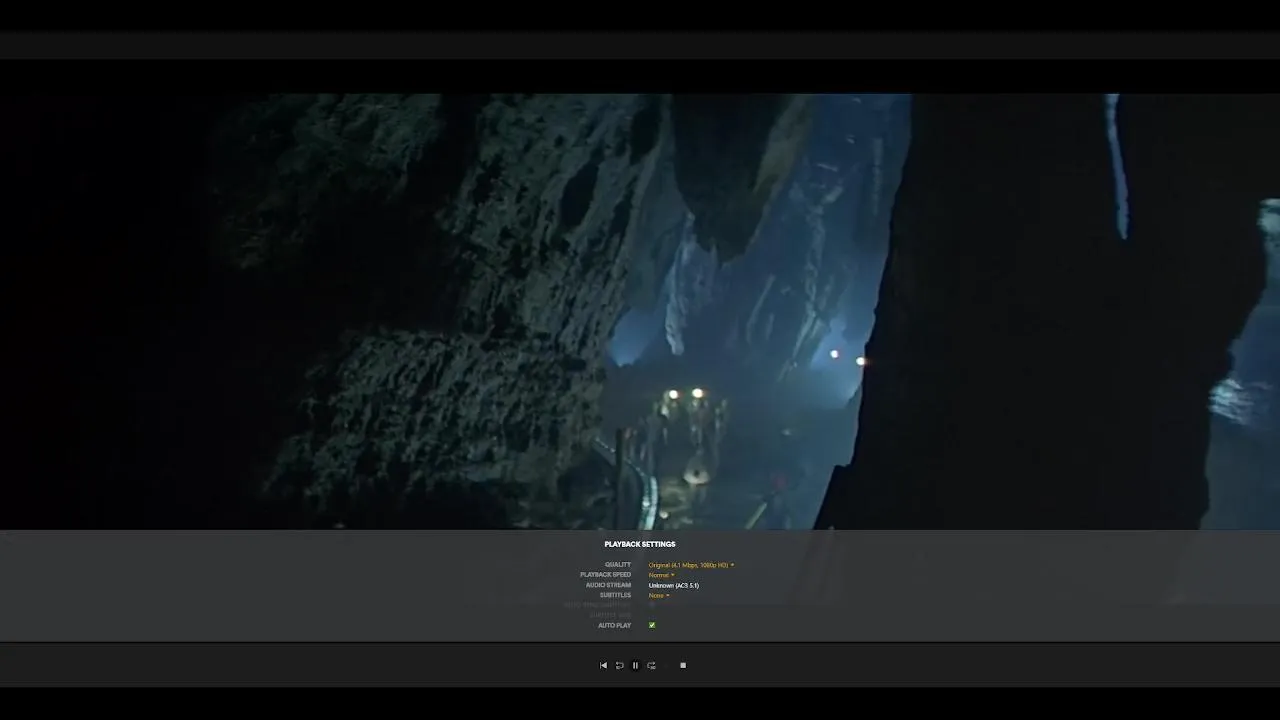Open the Playback Speed dropdown set to Normal
The height and width of the screenshot is (720, 1280).
pos(661,575)
